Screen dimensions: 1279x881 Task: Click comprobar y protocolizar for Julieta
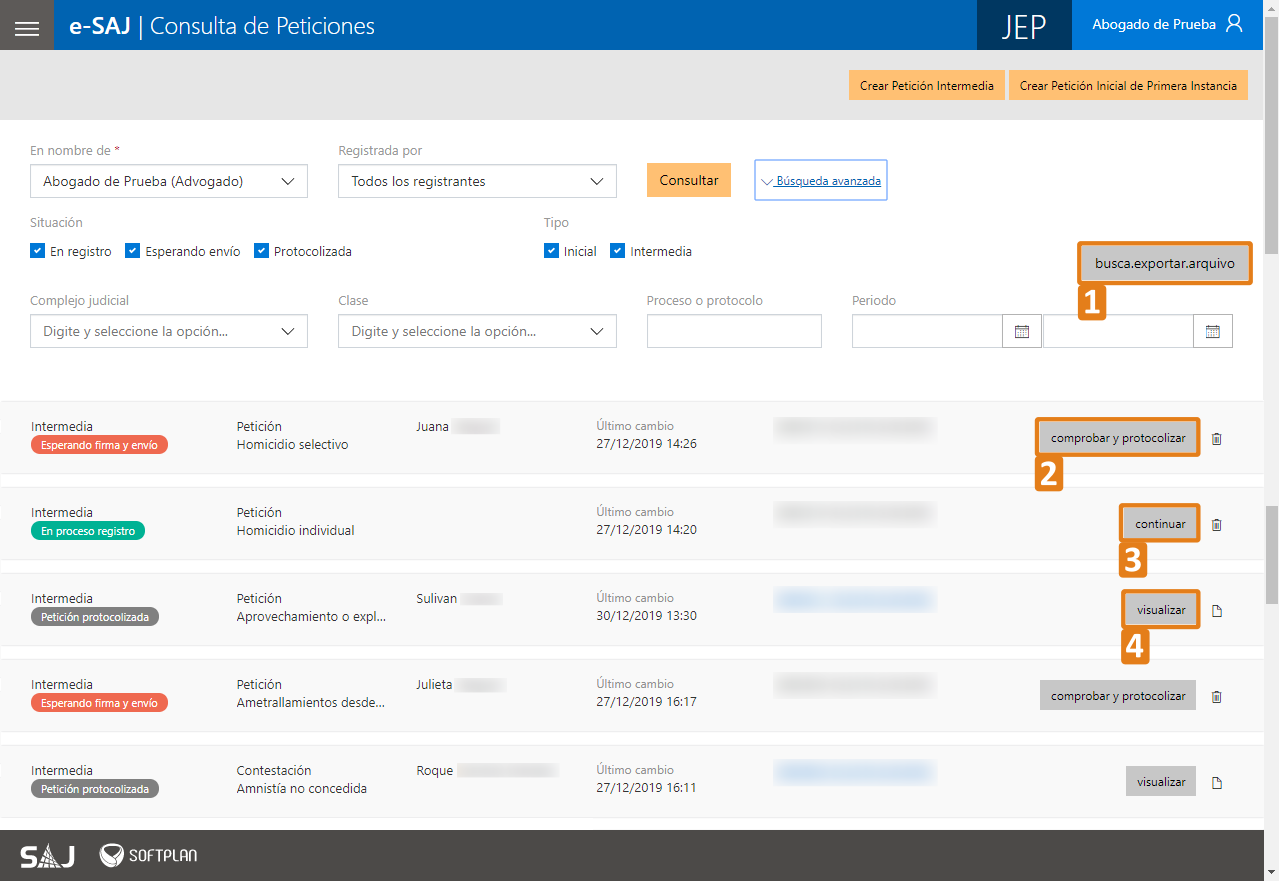click(1118, 696)
